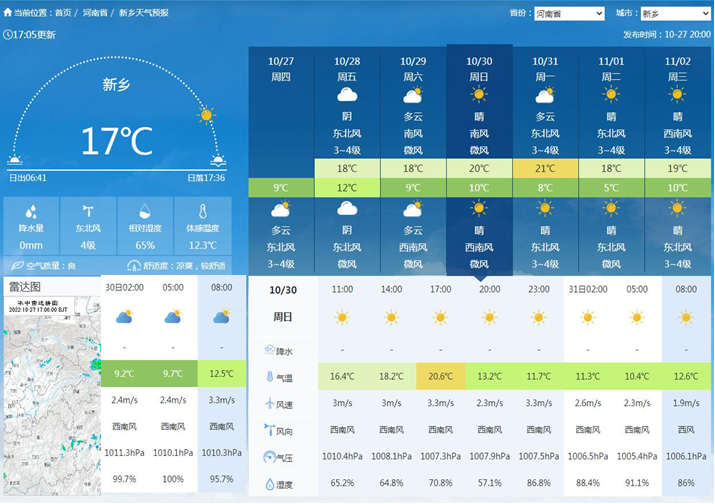Click the sunset icon above 日落17:36
Screen dimensions: 715x504
click(x=218, y=160)
